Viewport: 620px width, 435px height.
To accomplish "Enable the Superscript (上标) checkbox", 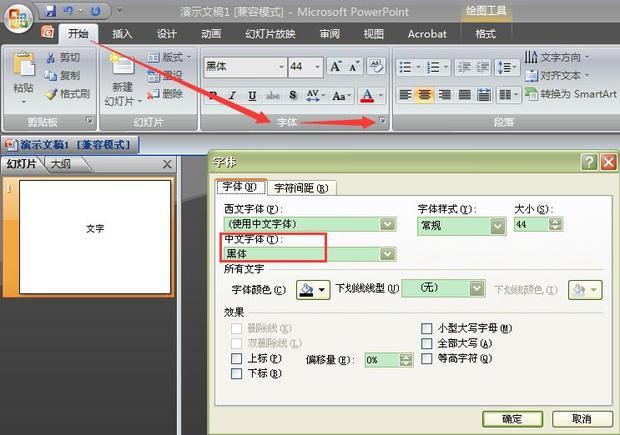I will 236,358.
